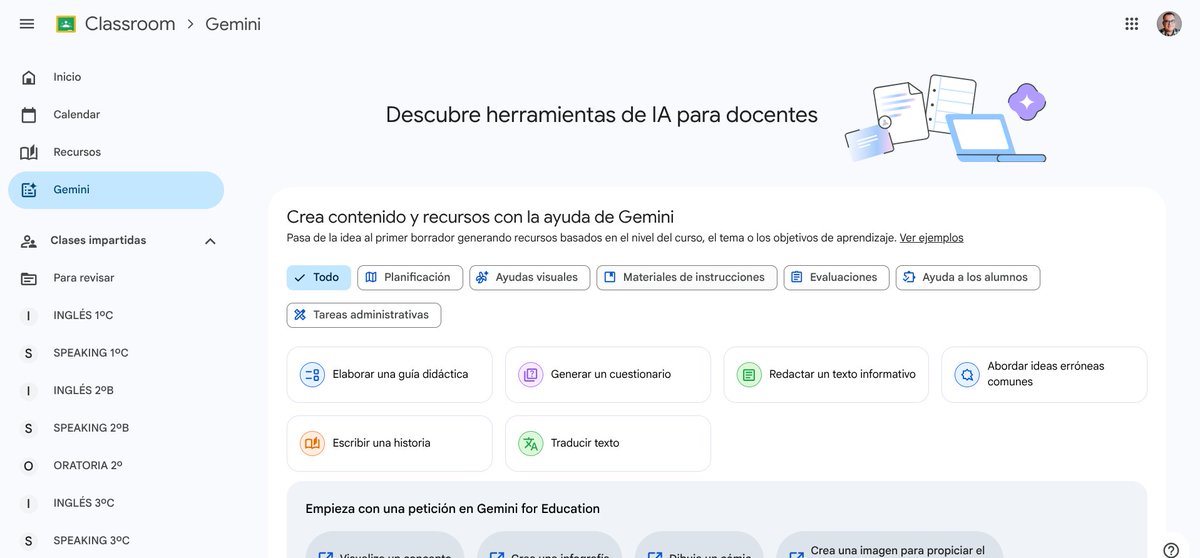Open the ORATORIA 2º class
Viewport: 1200px width, 558px height.
tap(116, 466)
